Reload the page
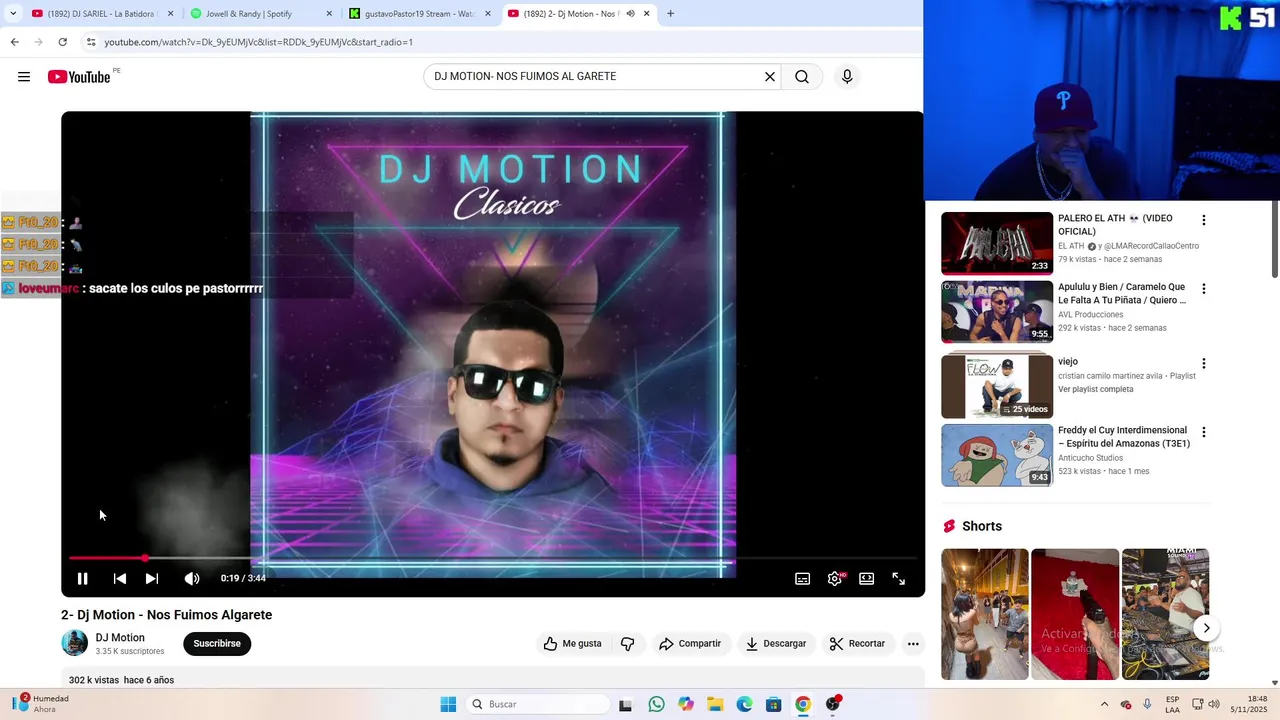The image size is (1280, 720). point(62,42)
